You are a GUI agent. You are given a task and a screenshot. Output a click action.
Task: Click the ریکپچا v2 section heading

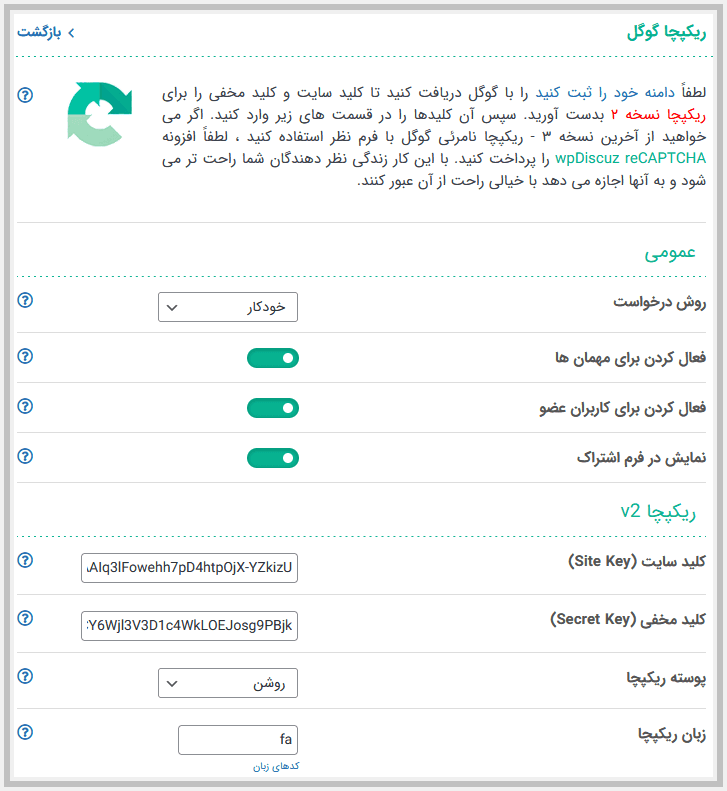(x=658, y=512)
